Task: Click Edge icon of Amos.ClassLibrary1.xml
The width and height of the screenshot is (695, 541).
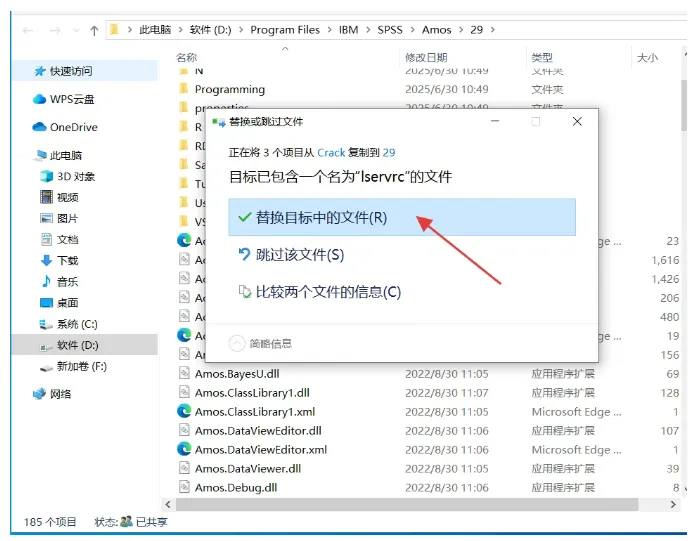Action: tap(184, 412)
